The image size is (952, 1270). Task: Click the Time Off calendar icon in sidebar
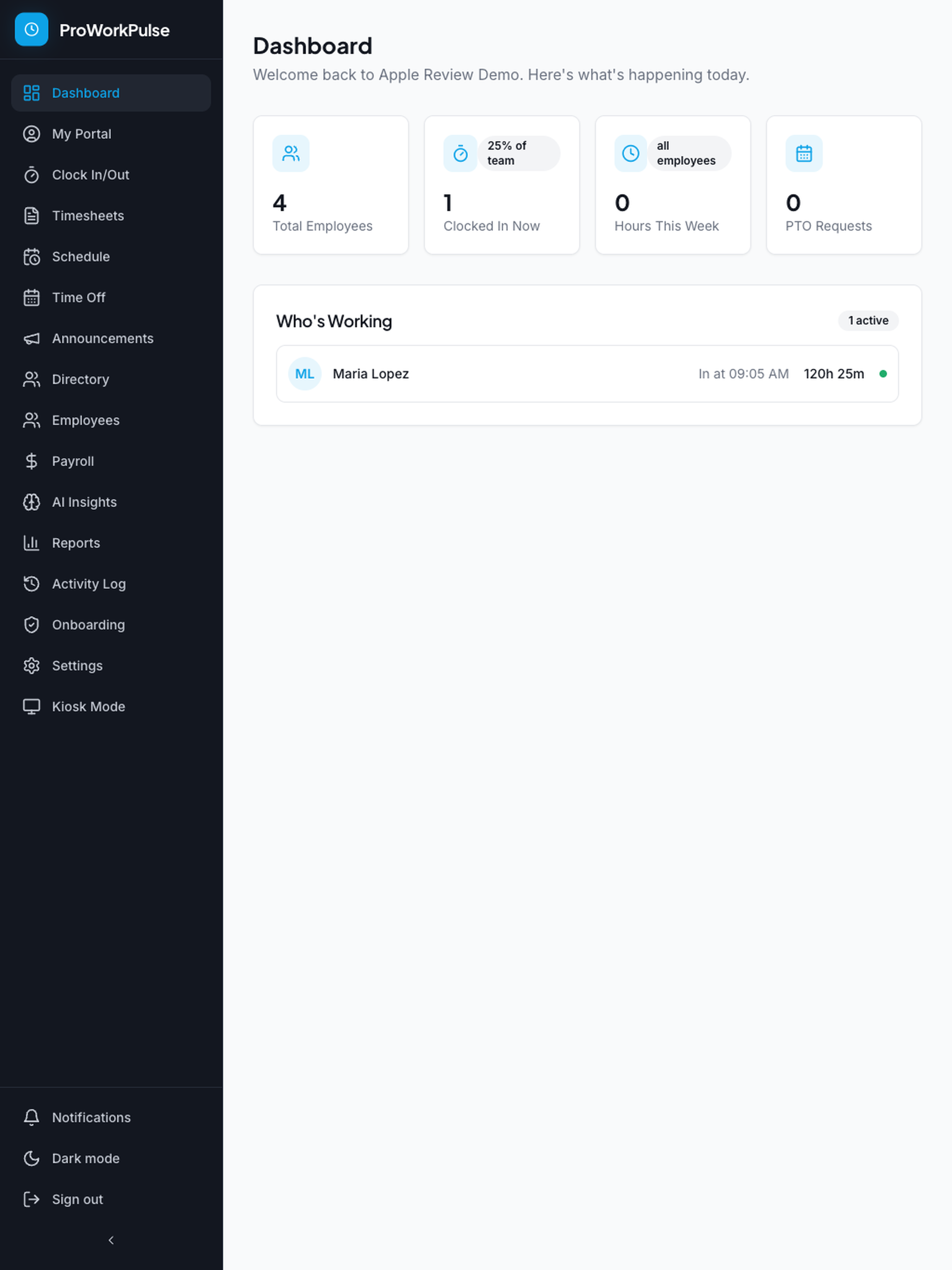32,298
